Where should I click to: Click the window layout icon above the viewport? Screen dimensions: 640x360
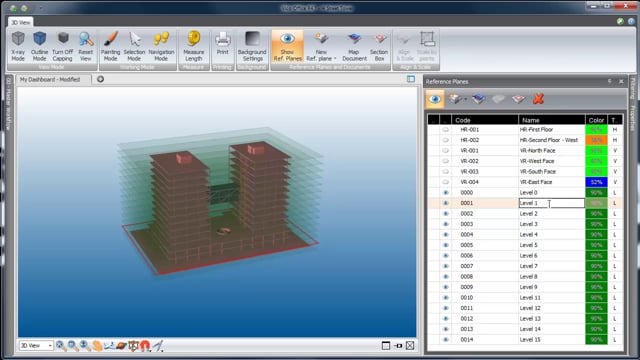point(411,79)
